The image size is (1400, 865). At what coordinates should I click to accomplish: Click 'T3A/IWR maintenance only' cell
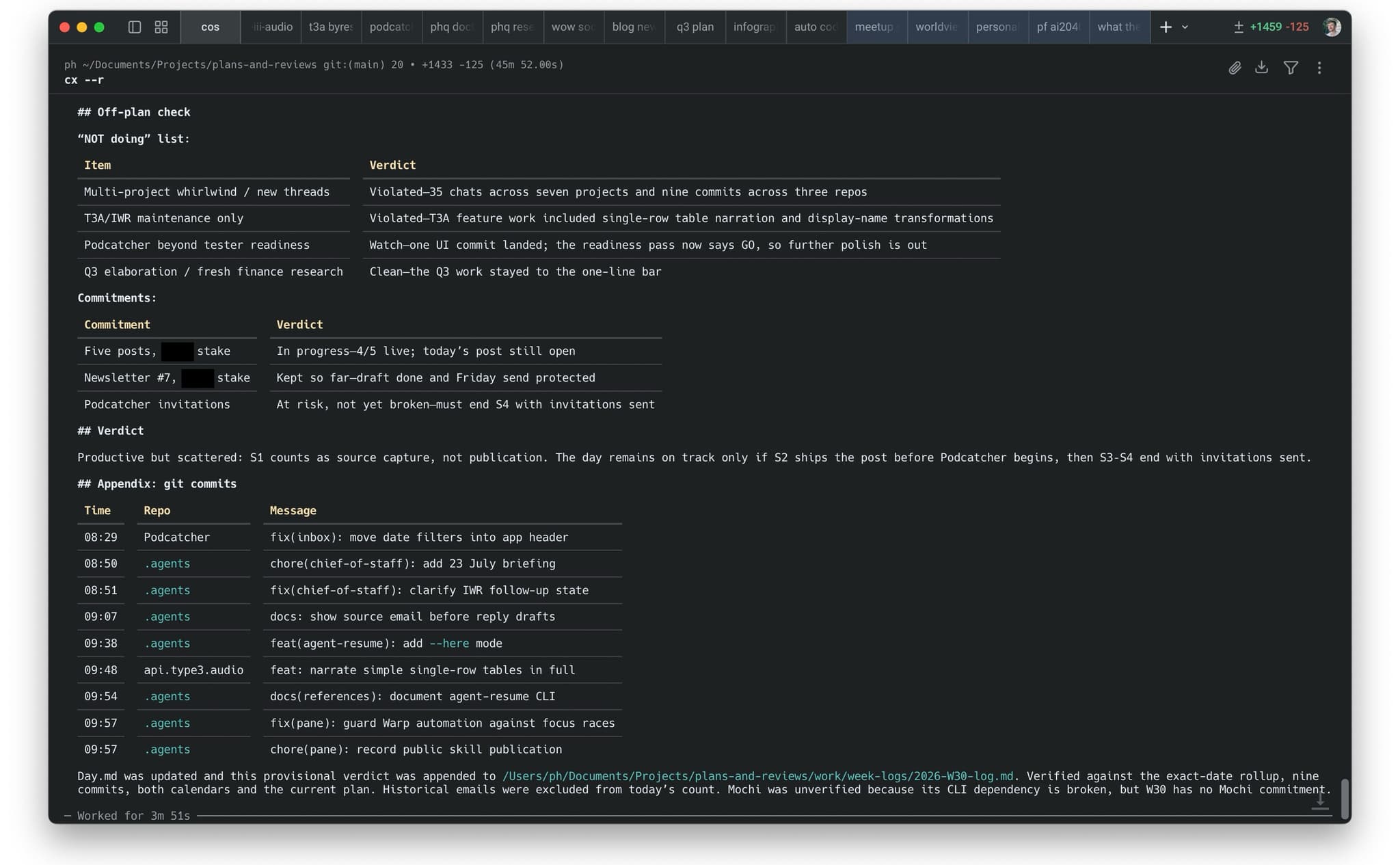click(x=163, y=218)
